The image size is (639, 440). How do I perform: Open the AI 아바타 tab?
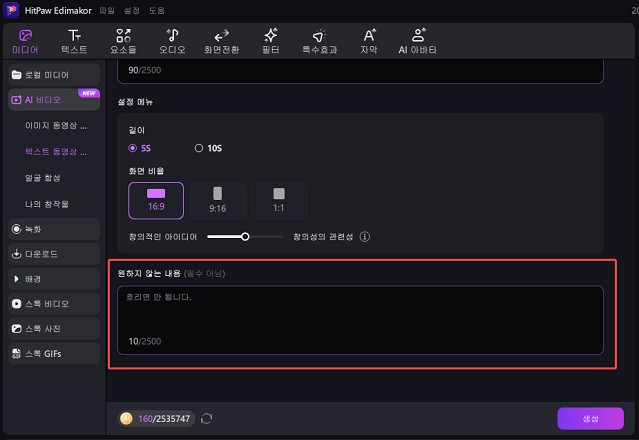click(x=418, y=41)
